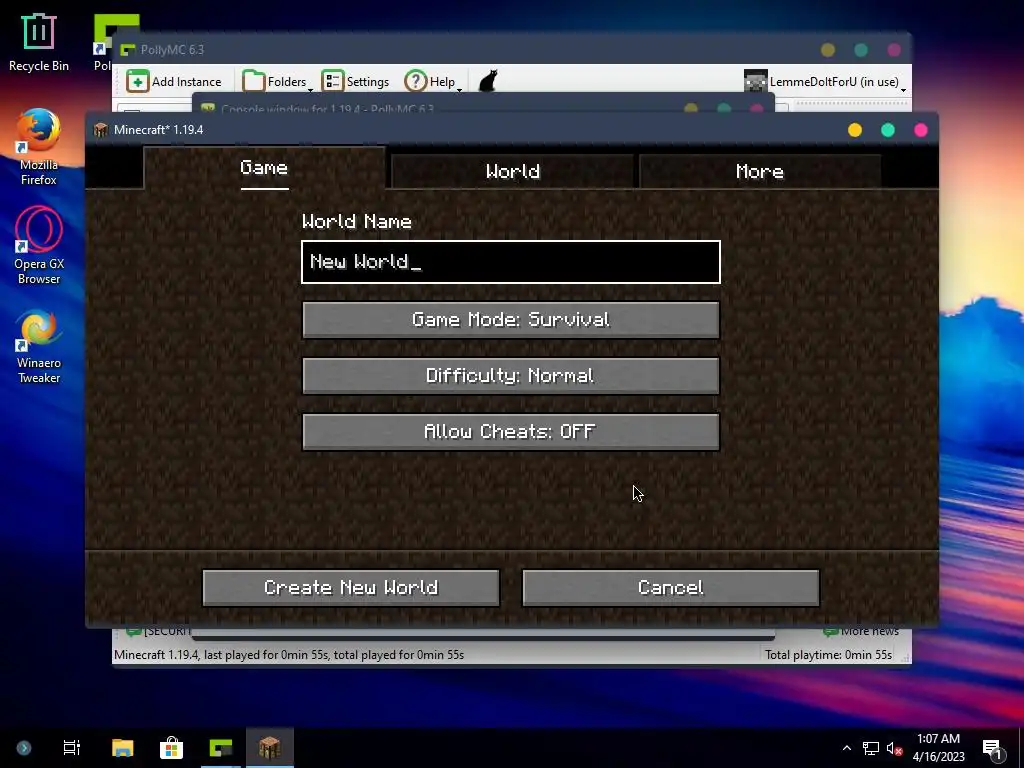Close Minecraft window pink button
The width and height of the screenshot is (1024, 768).
pos(921,130)
